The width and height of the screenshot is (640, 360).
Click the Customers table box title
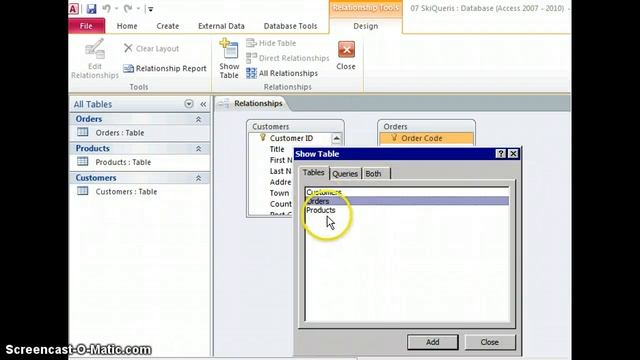[271, 127]
